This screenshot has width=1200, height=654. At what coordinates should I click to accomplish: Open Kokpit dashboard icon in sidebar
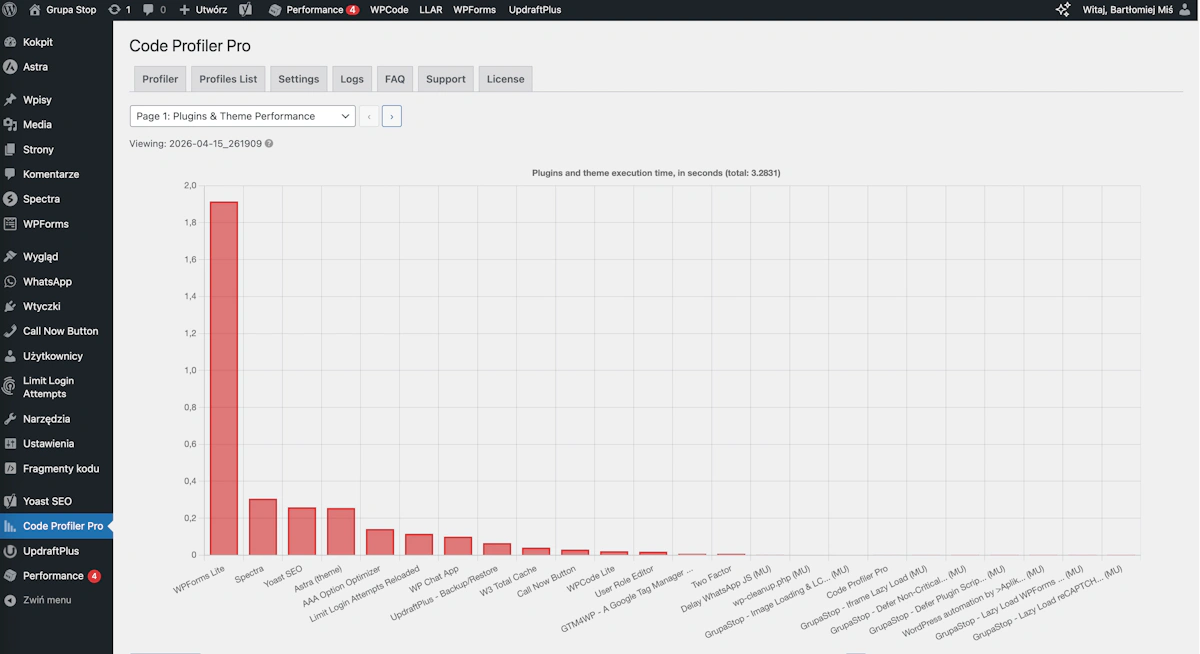[x=10, y=42]
